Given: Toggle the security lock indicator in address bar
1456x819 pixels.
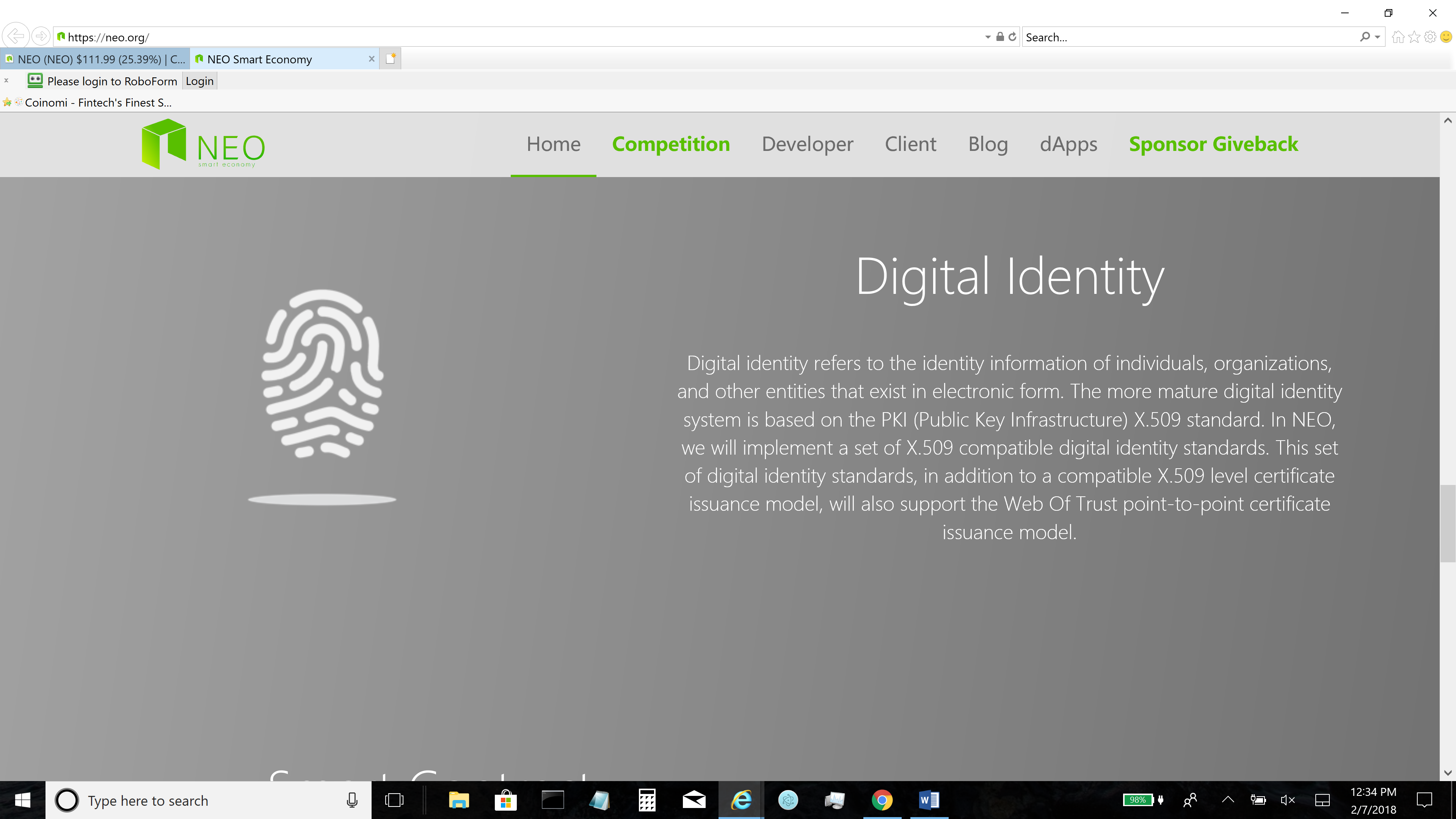Looking at the screenshot, I should pos(999,37).
